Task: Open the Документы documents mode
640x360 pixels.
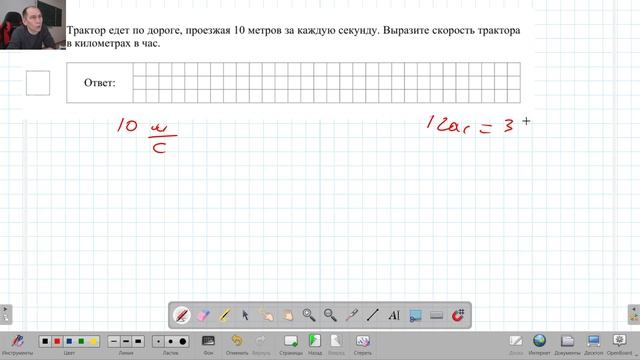Action: [567, 345]
